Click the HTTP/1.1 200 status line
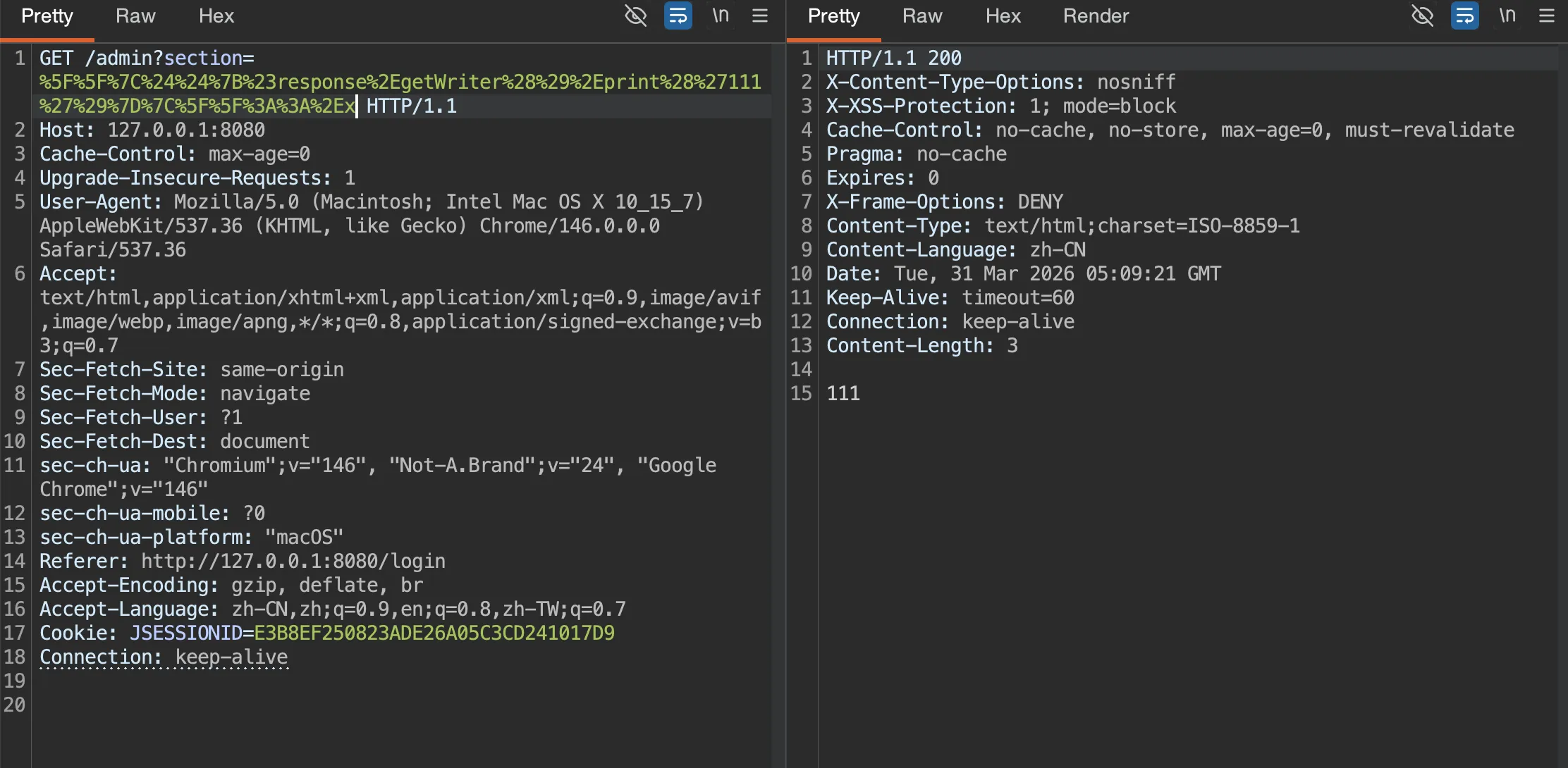Image resolution: width=1568 pixels, height=768 pixels. [x=893, y=58]
